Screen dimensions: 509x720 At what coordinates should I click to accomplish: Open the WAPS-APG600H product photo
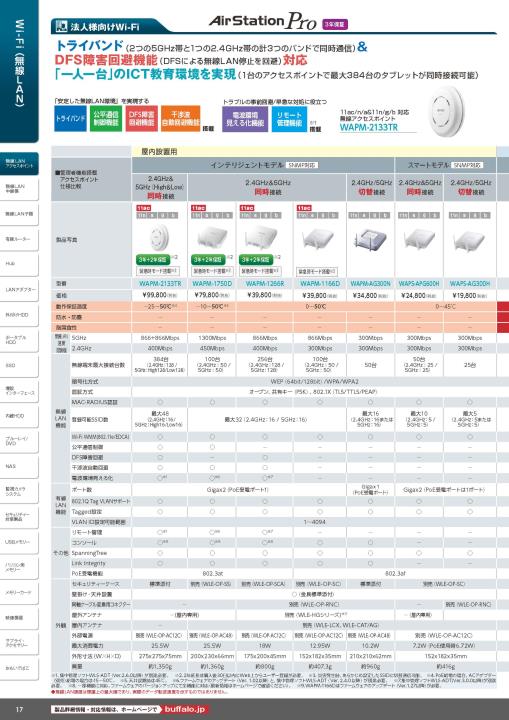419,240
